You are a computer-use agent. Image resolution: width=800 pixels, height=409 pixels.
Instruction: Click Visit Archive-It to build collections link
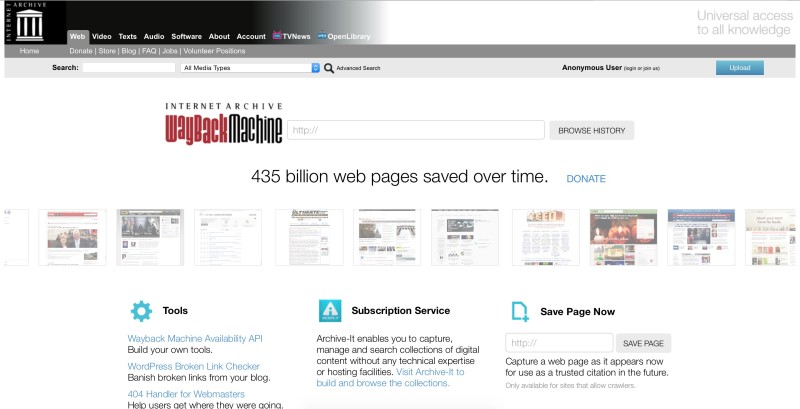tap(390, 377)
